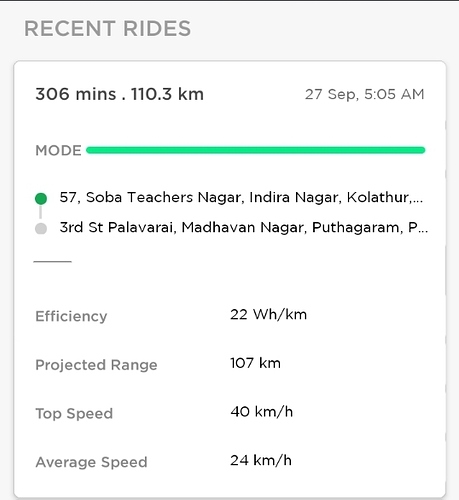Click the Efficiency label
This screenshot has height=500, width=459.
point(71,316)
